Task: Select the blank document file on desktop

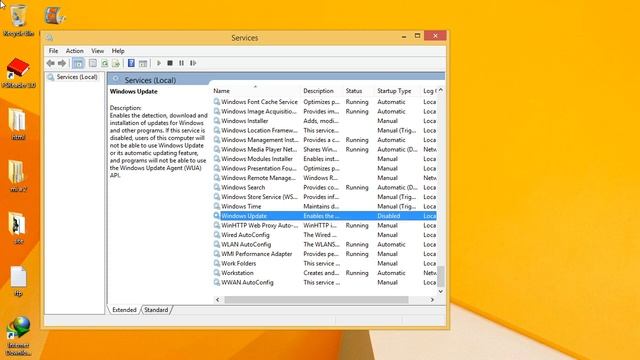Action: (18, 281)
